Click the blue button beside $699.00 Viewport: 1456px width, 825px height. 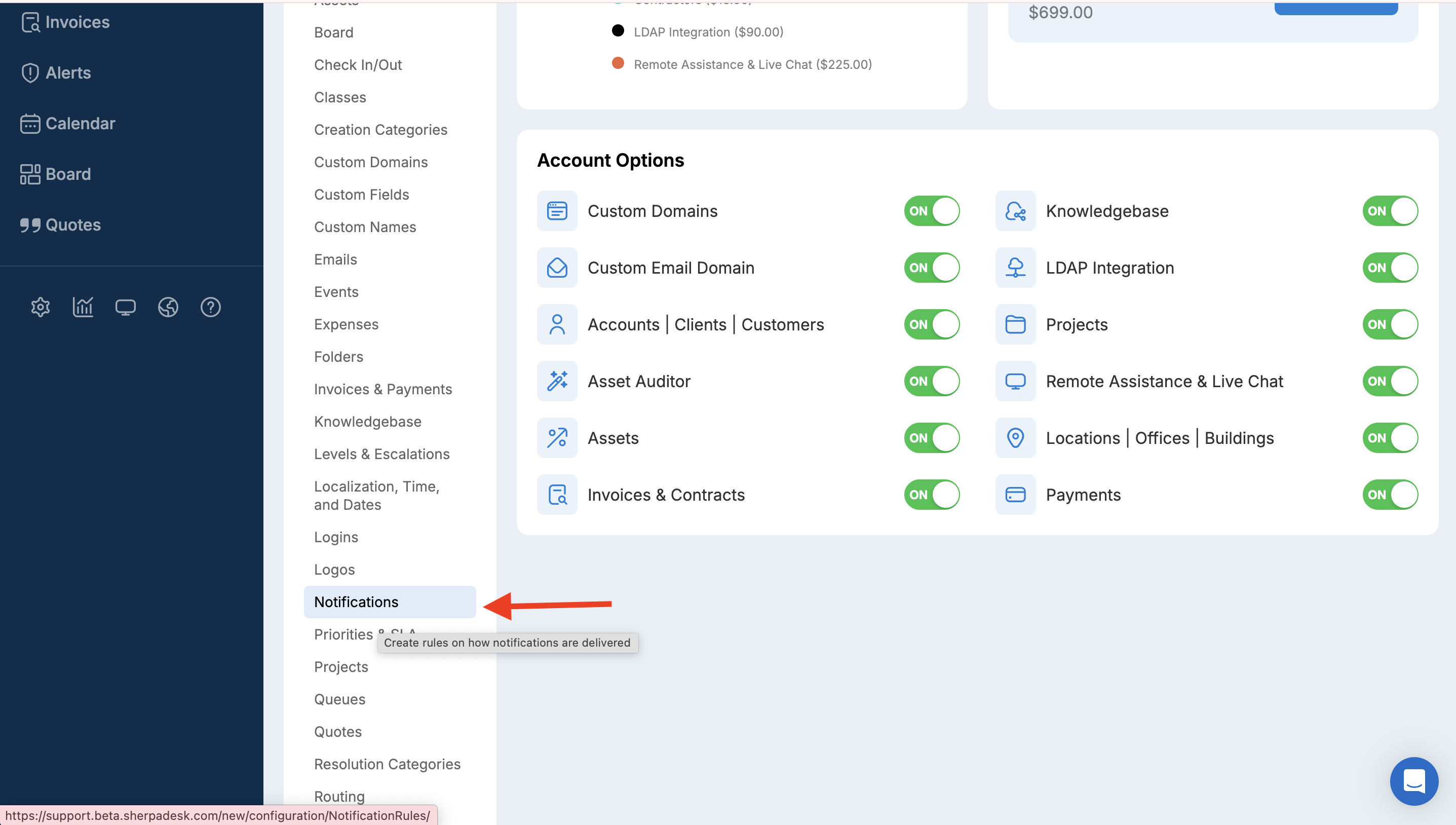tap(1335, 8)
